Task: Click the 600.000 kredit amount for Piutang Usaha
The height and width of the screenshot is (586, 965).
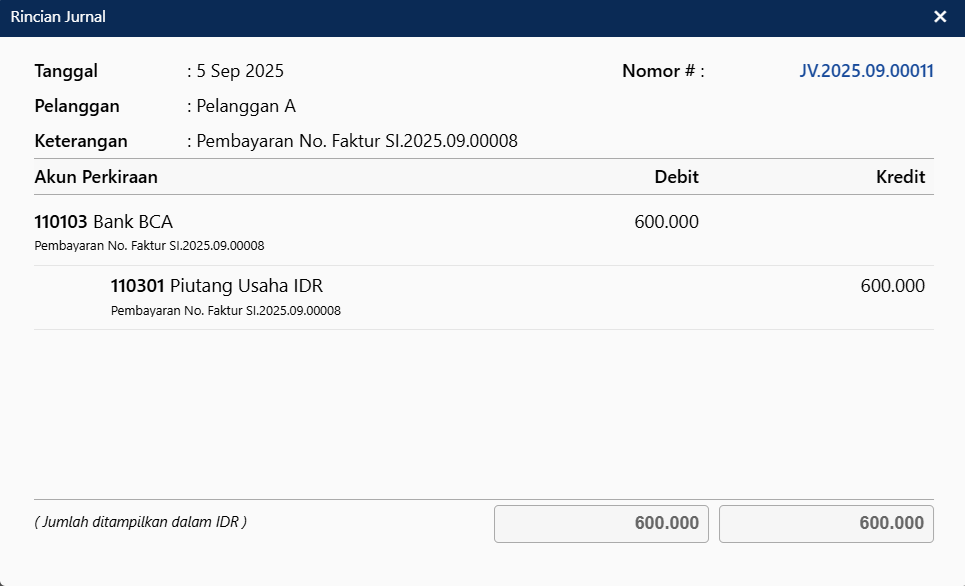Action: pyautogui.click(x=892, y=286)
